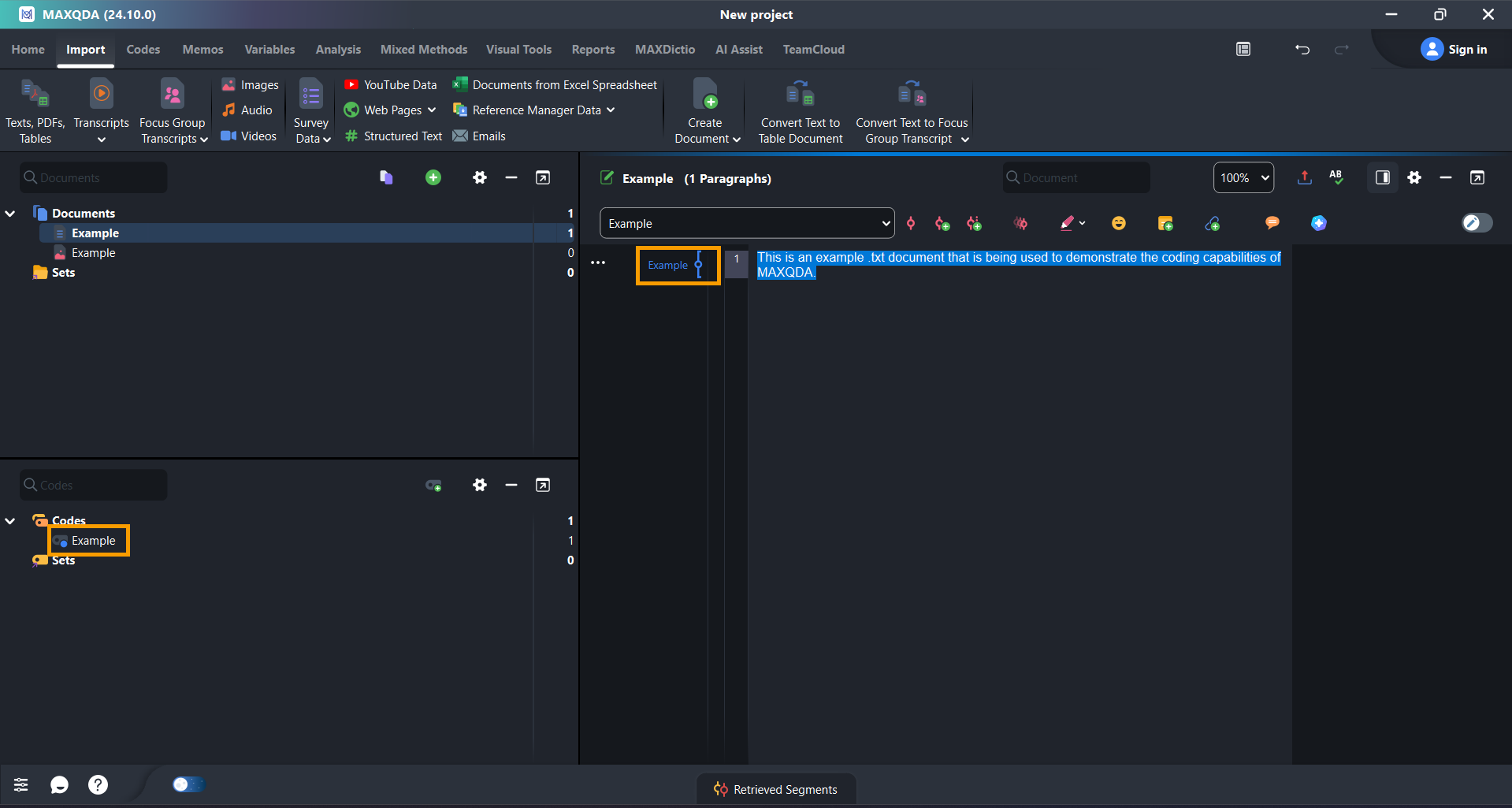Toggle the switch in the bottom status bar

click(188, 784)
